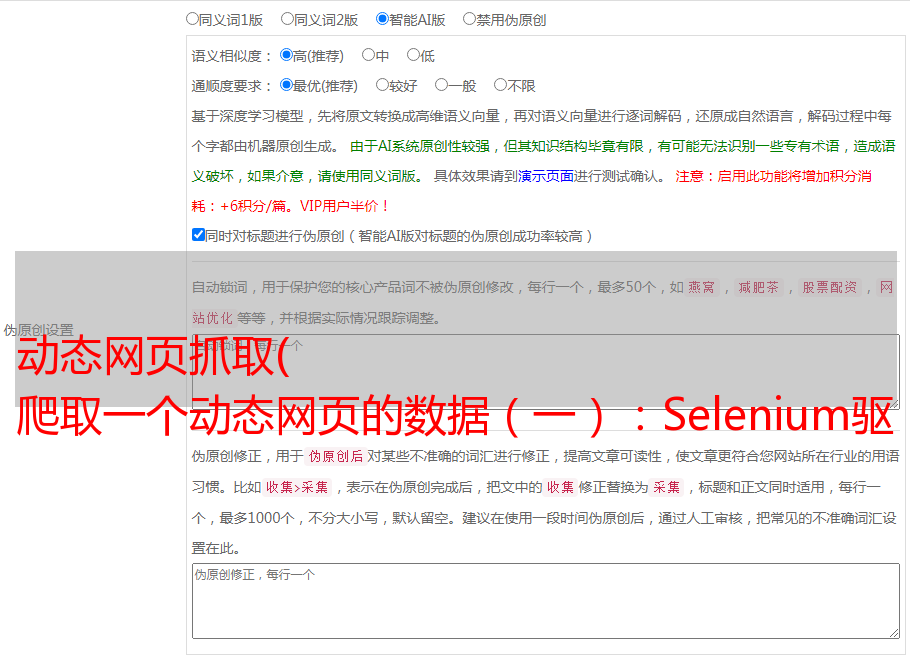Click the 收集>采集 example tag
Image resolution: width=911 pixels, height=658 pixels.
coord(297,487)
